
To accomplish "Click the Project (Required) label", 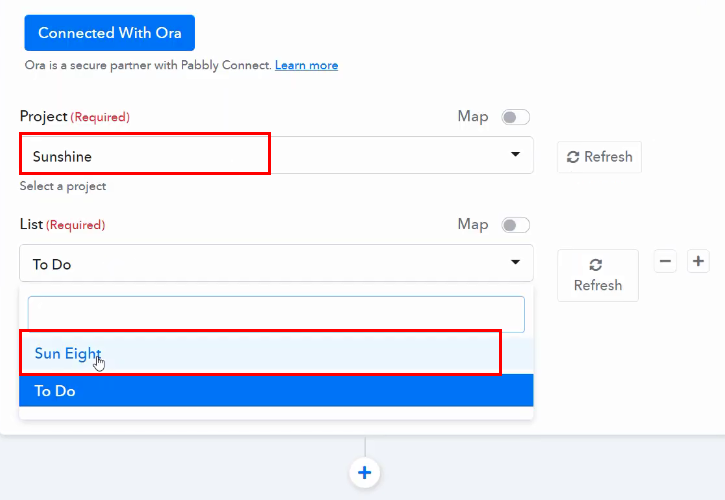I will (74, 117).
